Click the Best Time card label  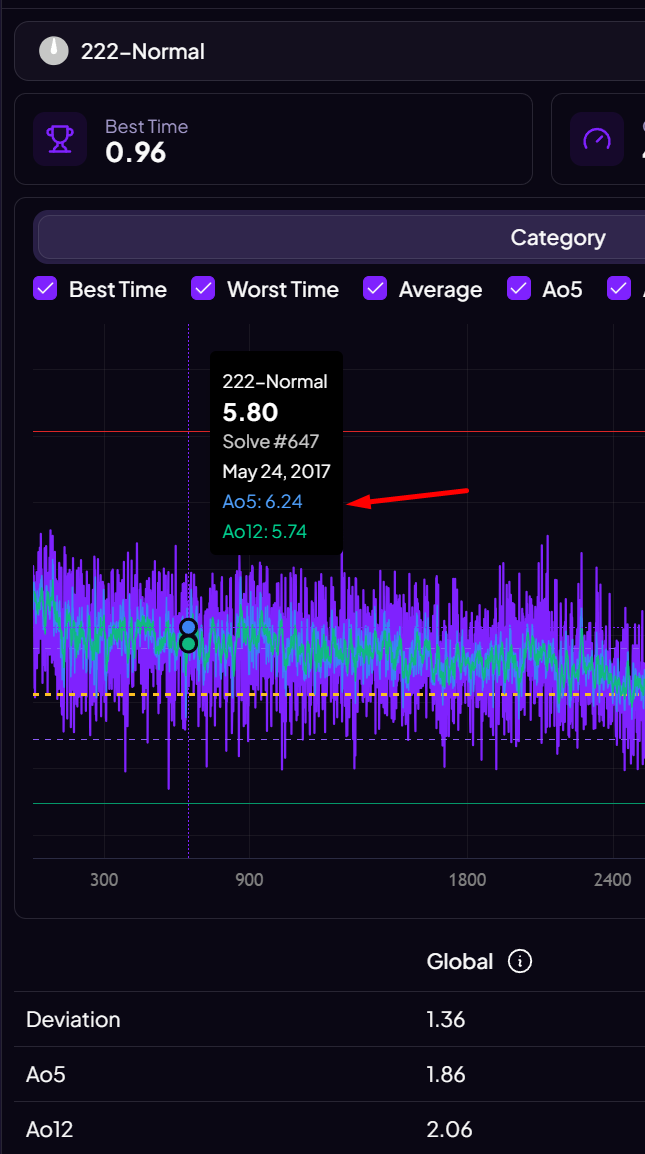[147, 127]
